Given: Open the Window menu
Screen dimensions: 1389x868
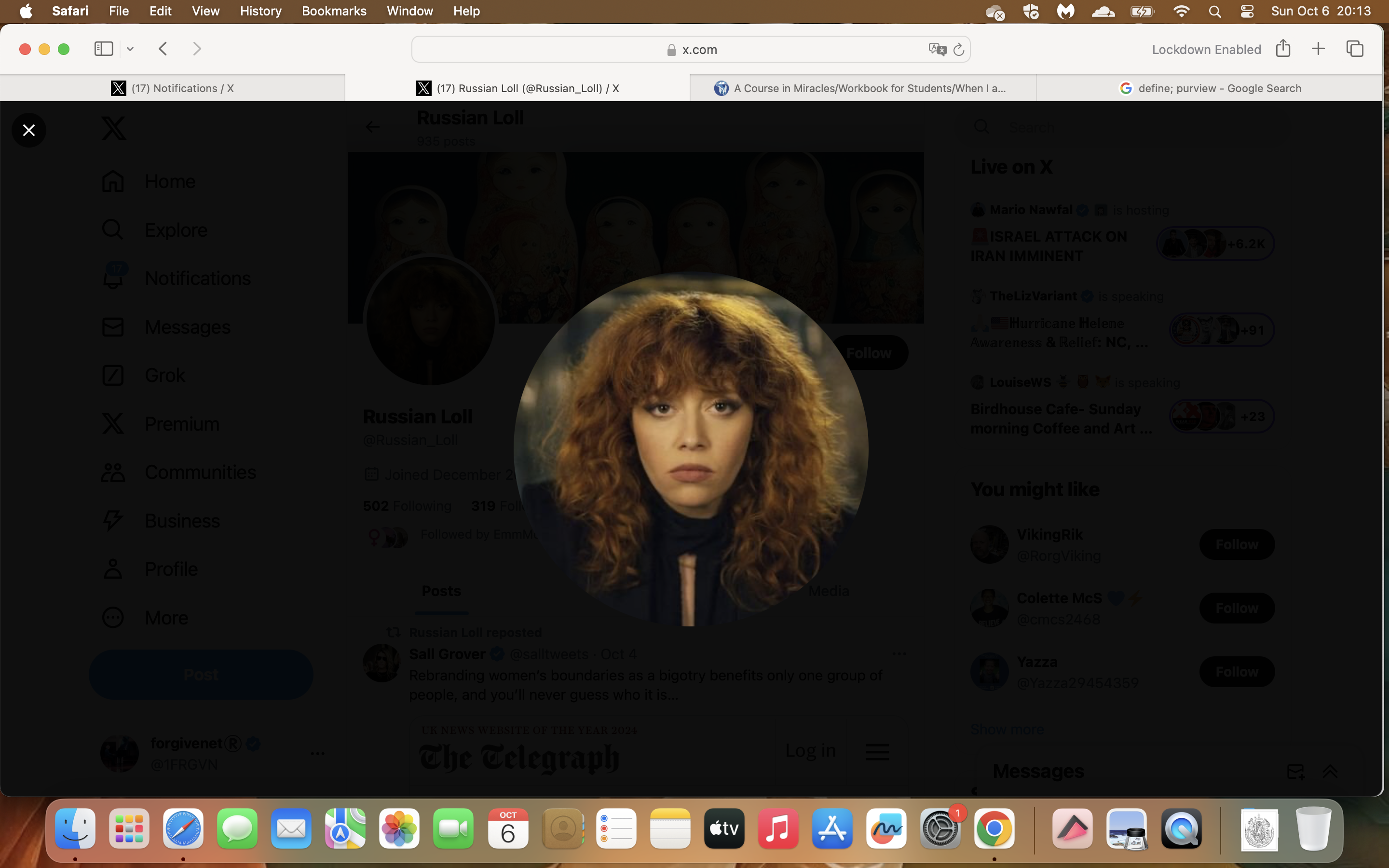Looking at the screenshot, I should pos(410,11).
